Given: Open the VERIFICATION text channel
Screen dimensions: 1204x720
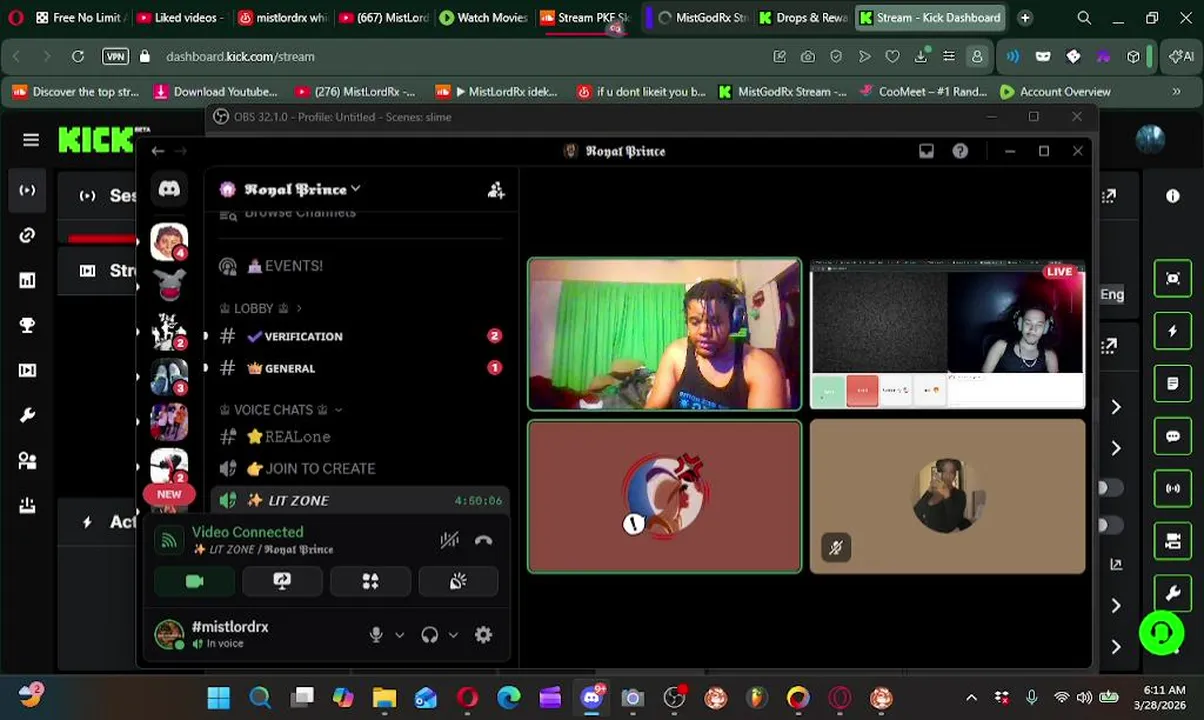Looking at the screenshot, I should tap(358, 337).
